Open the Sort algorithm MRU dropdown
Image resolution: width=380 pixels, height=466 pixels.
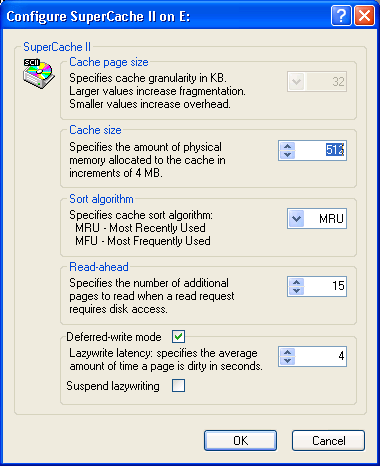pyautogui.click(x=296, y=219)
